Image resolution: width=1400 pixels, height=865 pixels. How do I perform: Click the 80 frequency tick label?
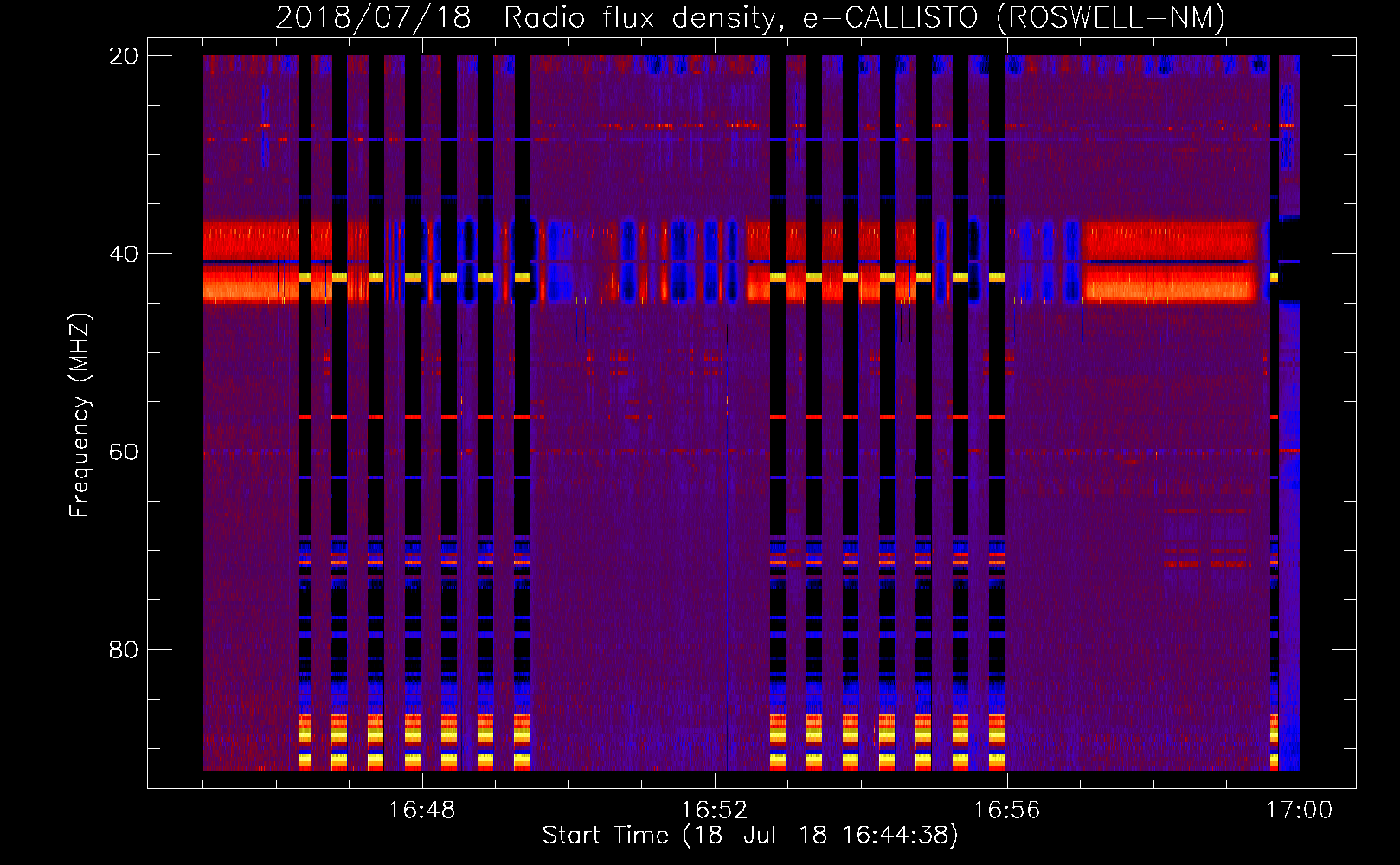point(124,650)
